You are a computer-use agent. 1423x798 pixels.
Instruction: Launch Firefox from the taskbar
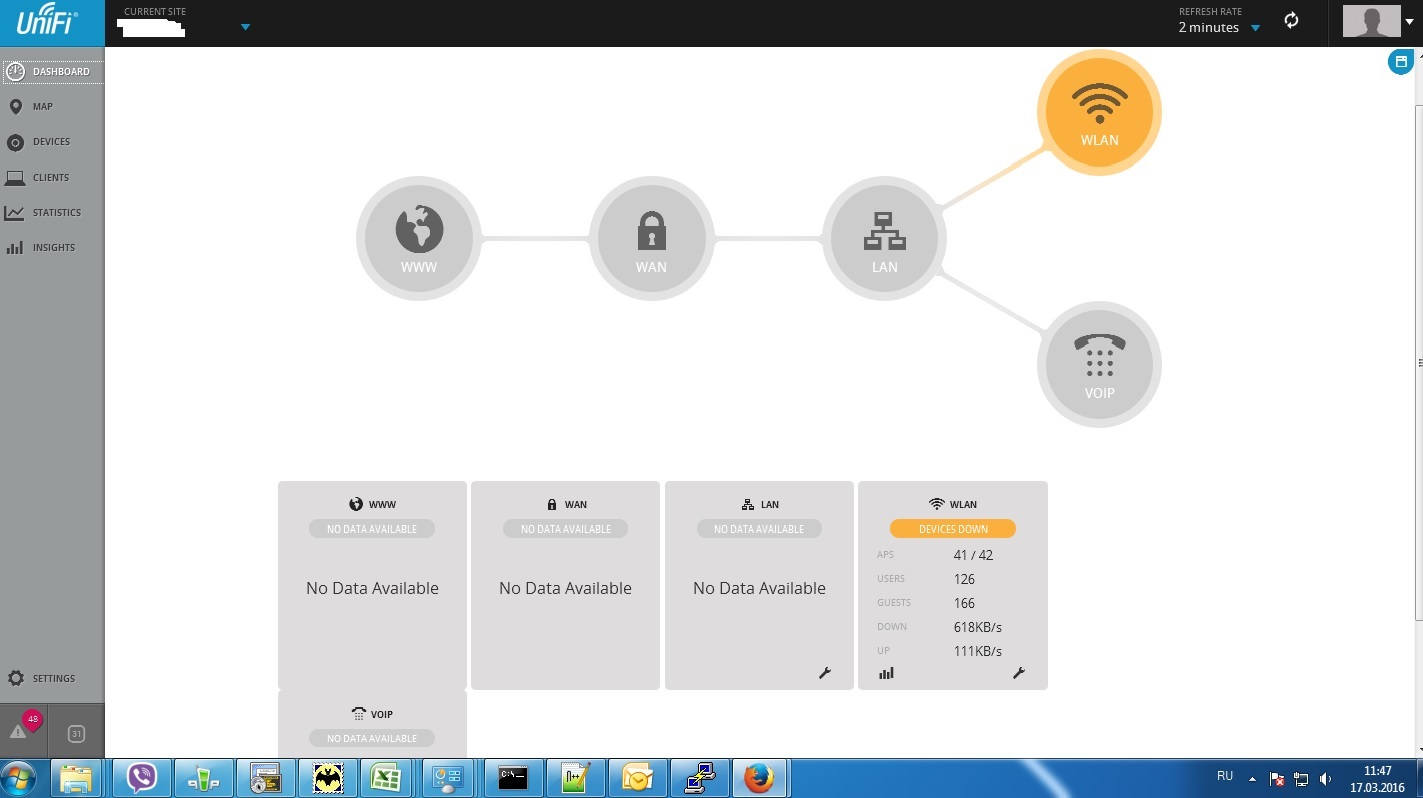point(759,777)
